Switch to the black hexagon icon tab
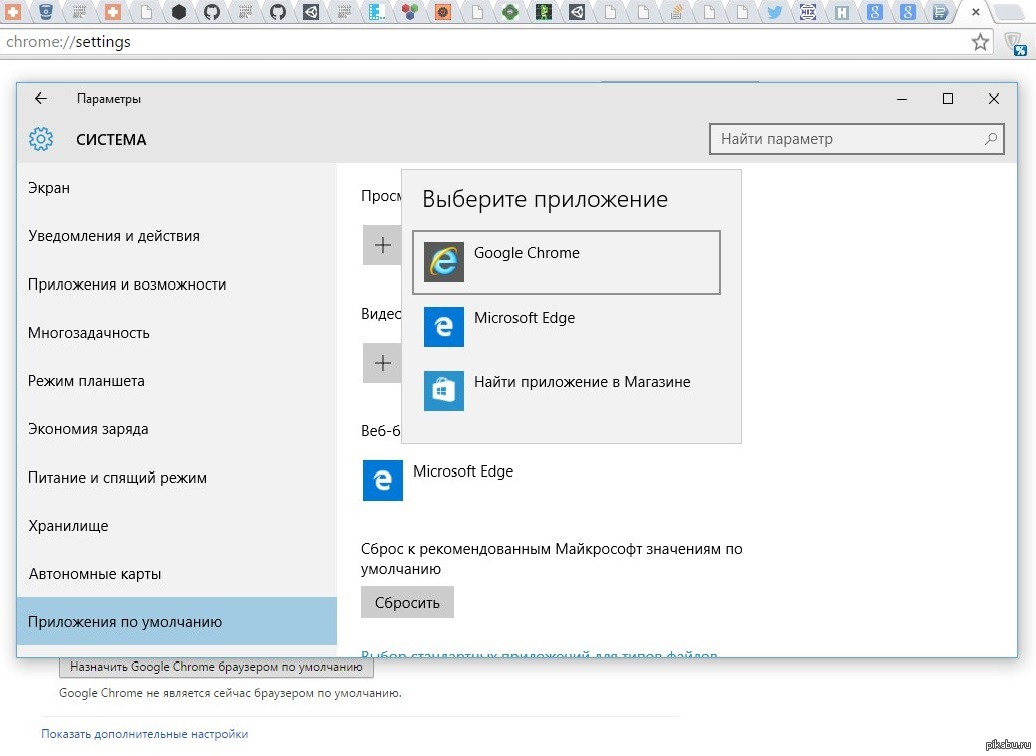 178,11
